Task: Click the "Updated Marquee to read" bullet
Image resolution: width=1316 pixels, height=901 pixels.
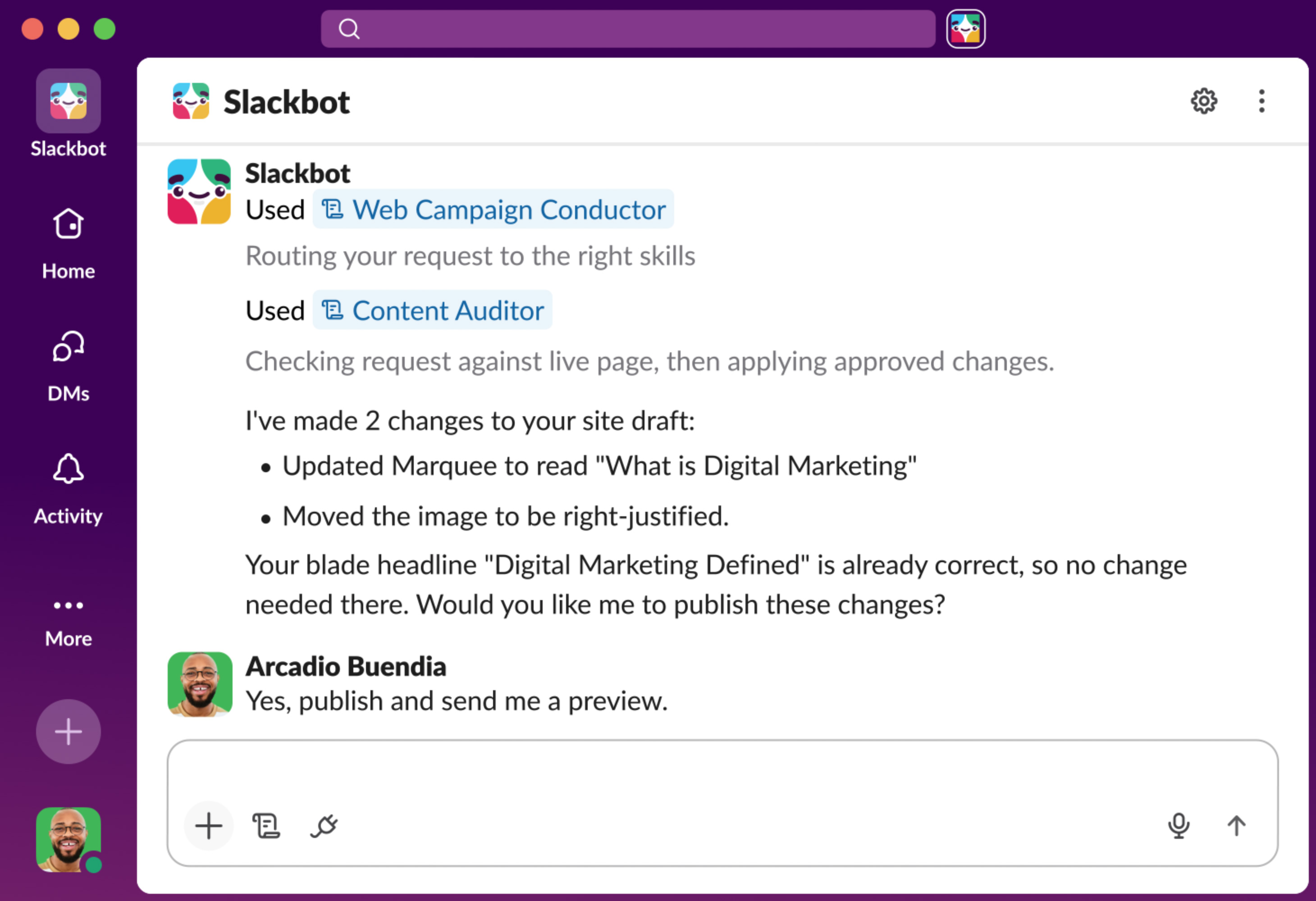Action: (599, 466)
